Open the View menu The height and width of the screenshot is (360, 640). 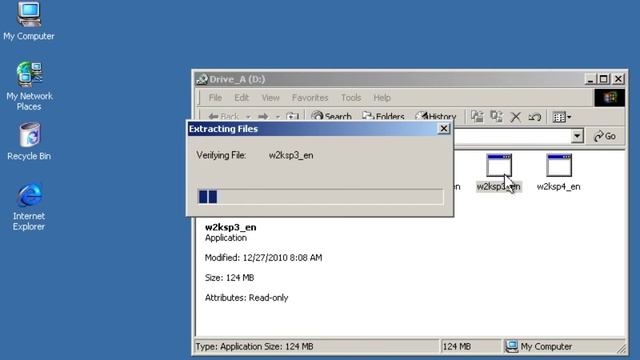[x=270, y=98]
